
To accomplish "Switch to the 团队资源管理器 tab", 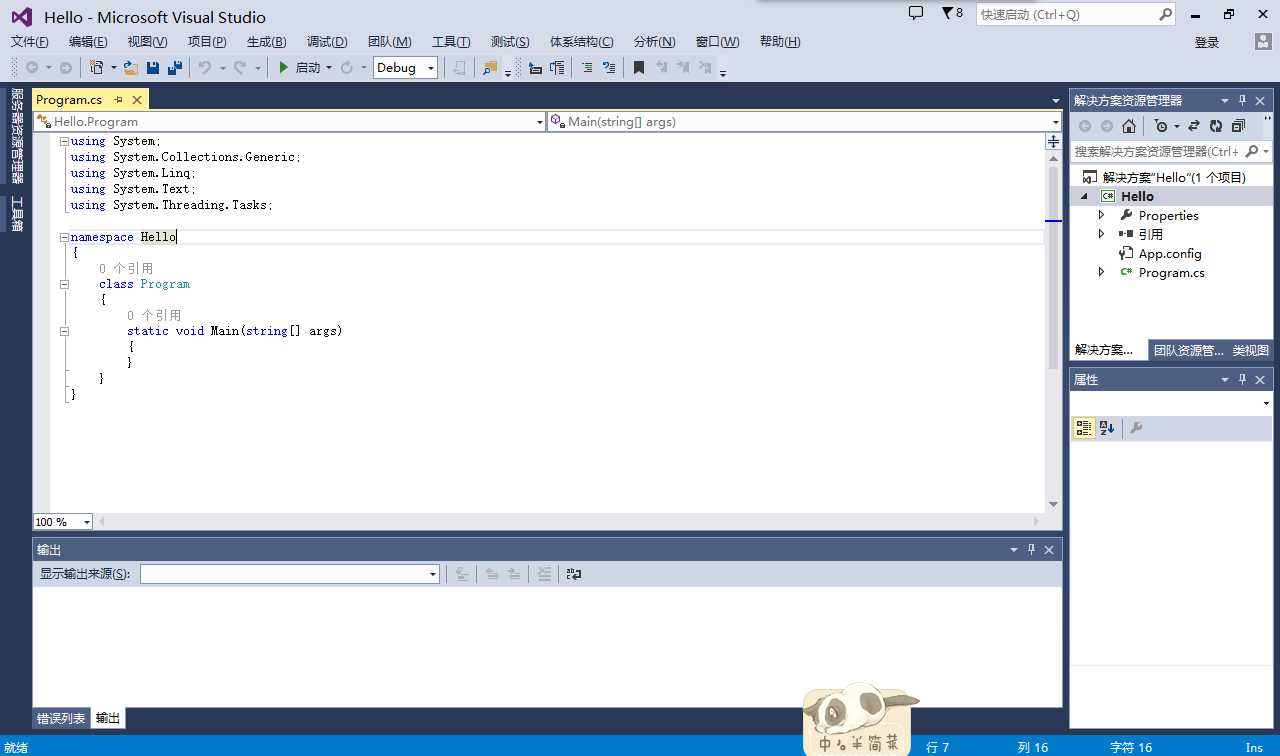I will (x=1188, y=350).
